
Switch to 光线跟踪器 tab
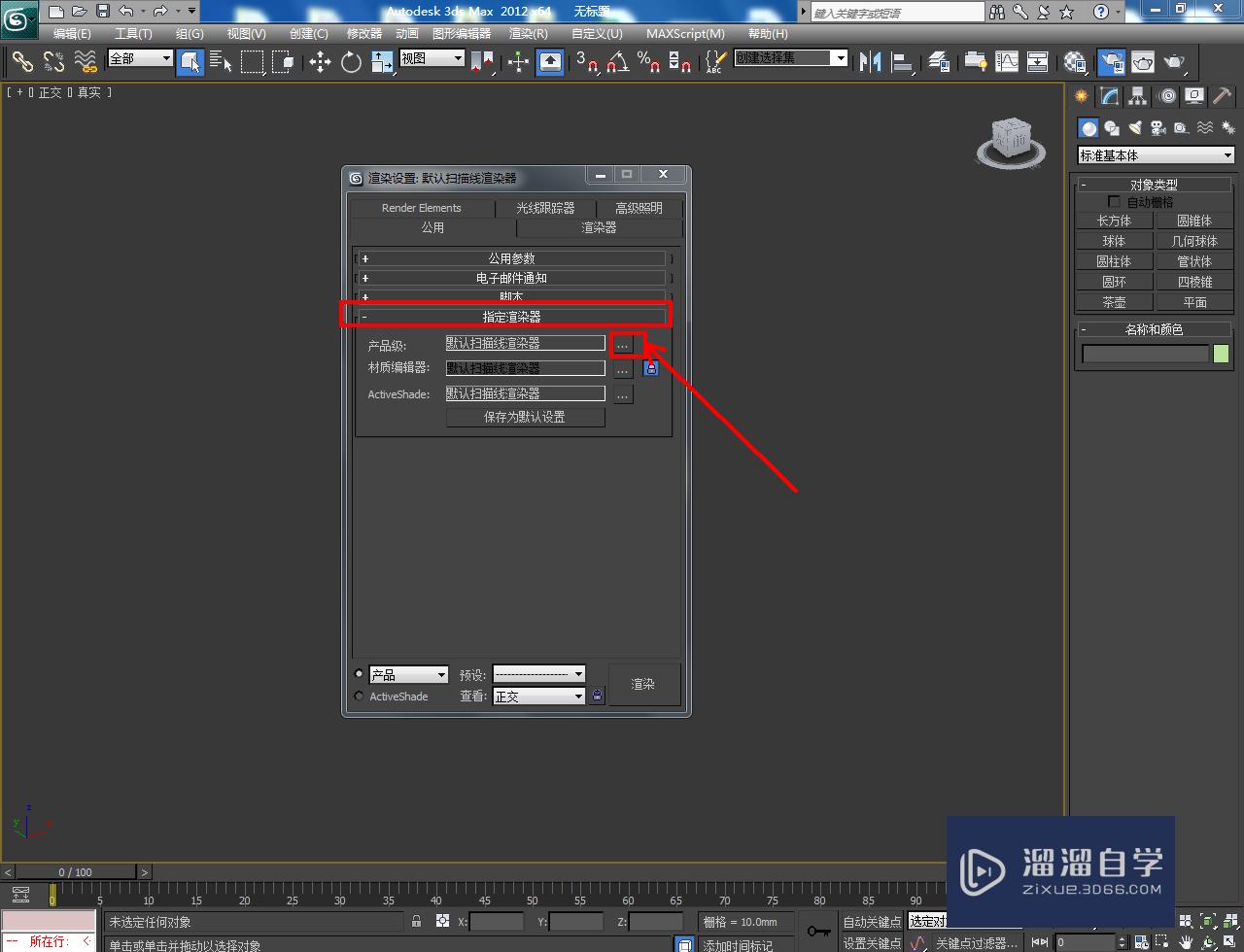545,208
